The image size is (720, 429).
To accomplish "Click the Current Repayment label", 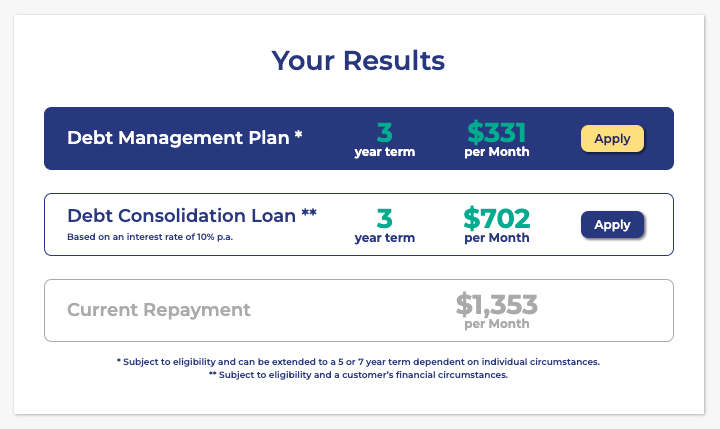I will point(158,310).
